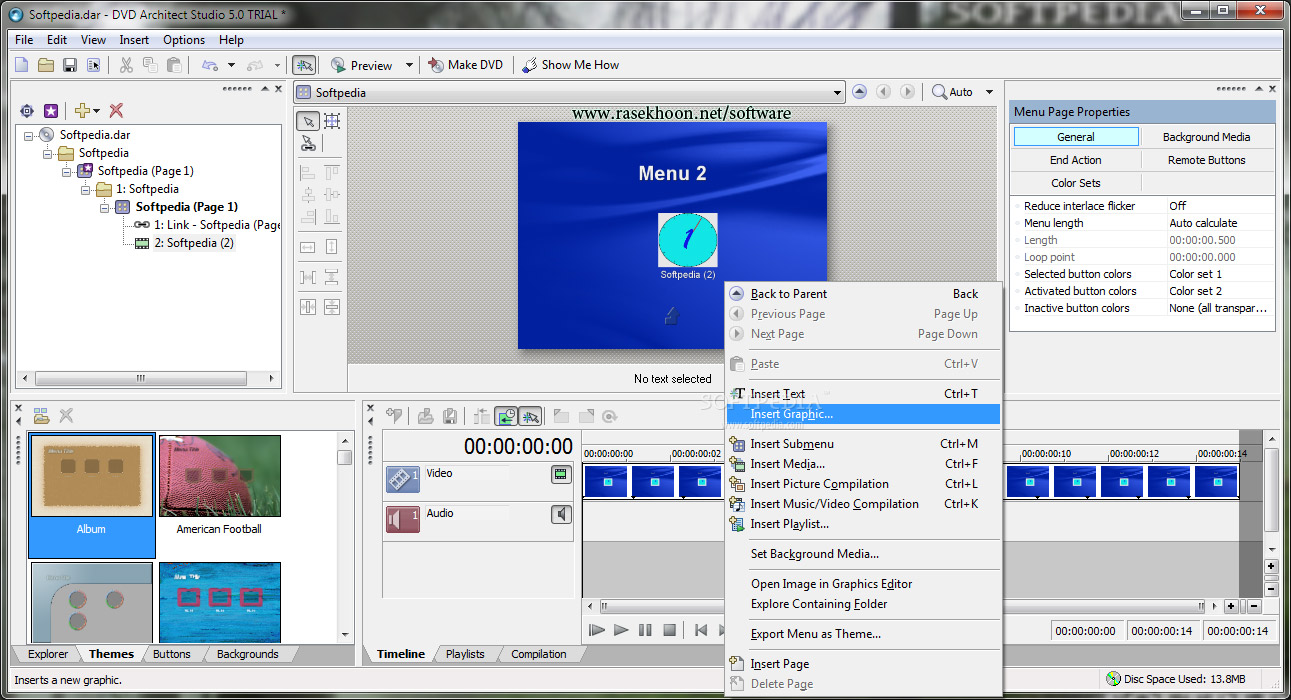Viewport: 1291px width, 700px height.
Task: Open the Show Me How tutorial
Action: [x=570, y=65]
